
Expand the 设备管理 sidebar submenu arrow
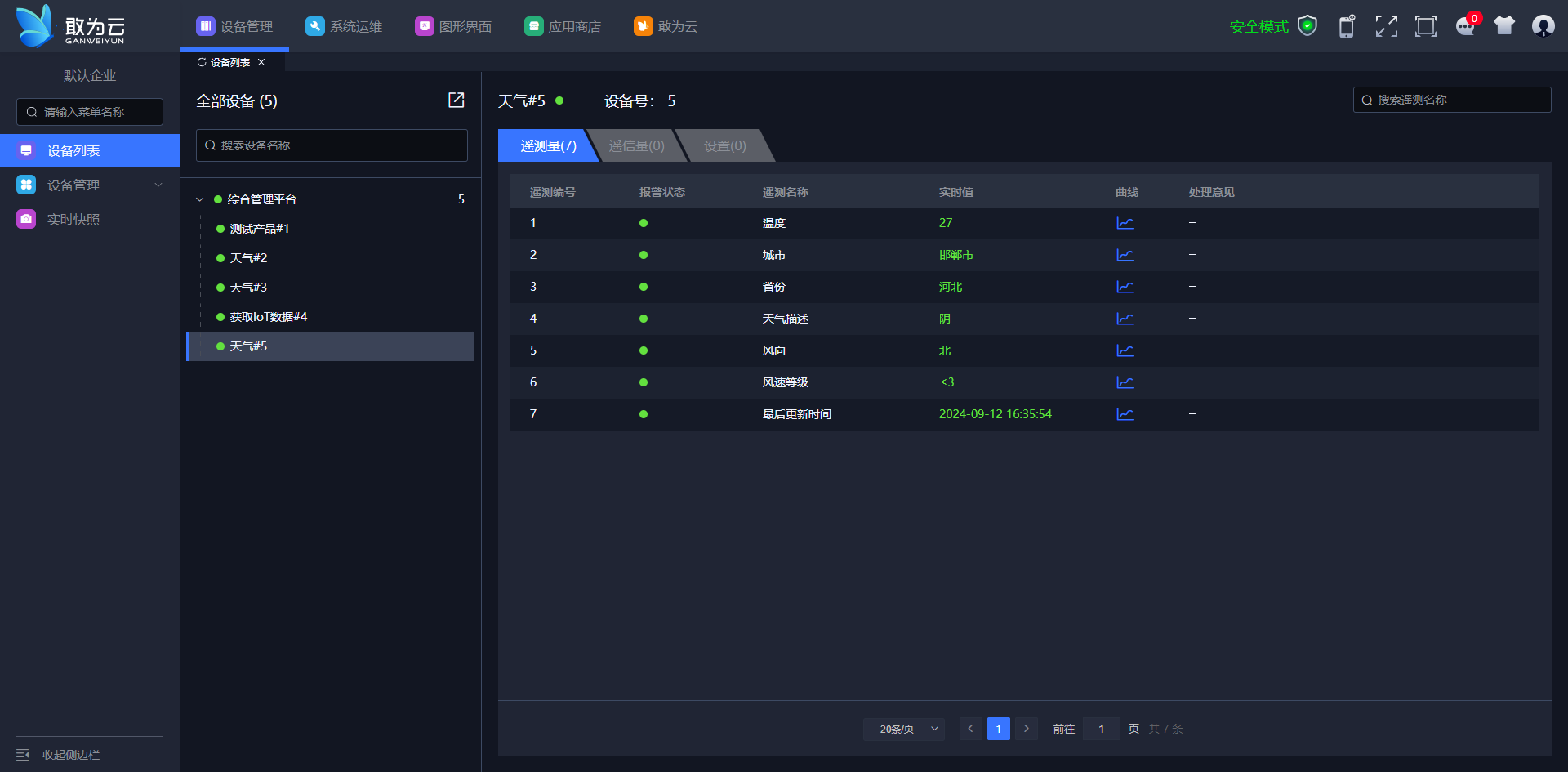(158, 185)
